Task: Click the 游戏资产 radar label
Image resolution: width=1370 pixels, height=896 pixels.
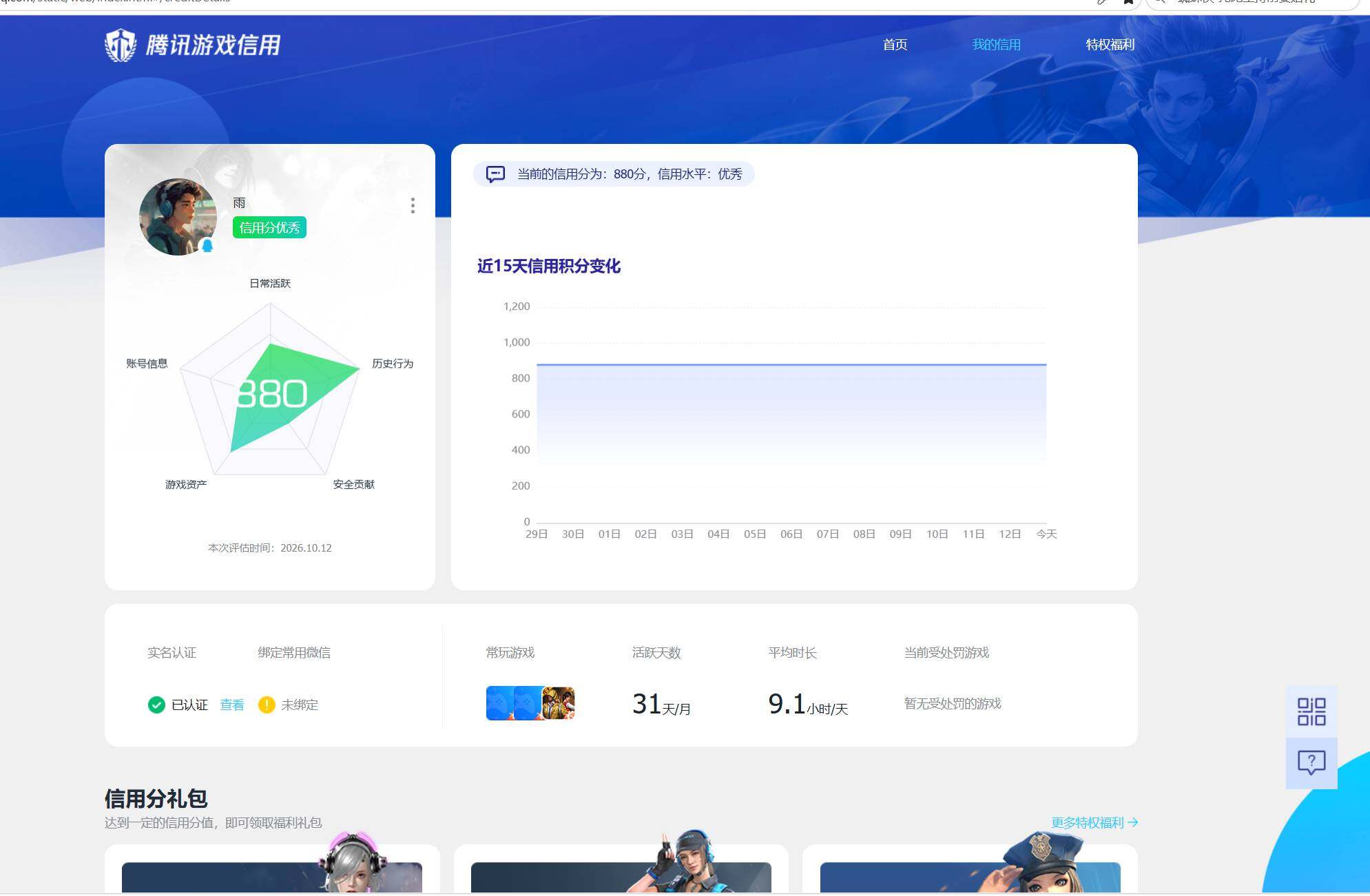Action: 186,484
